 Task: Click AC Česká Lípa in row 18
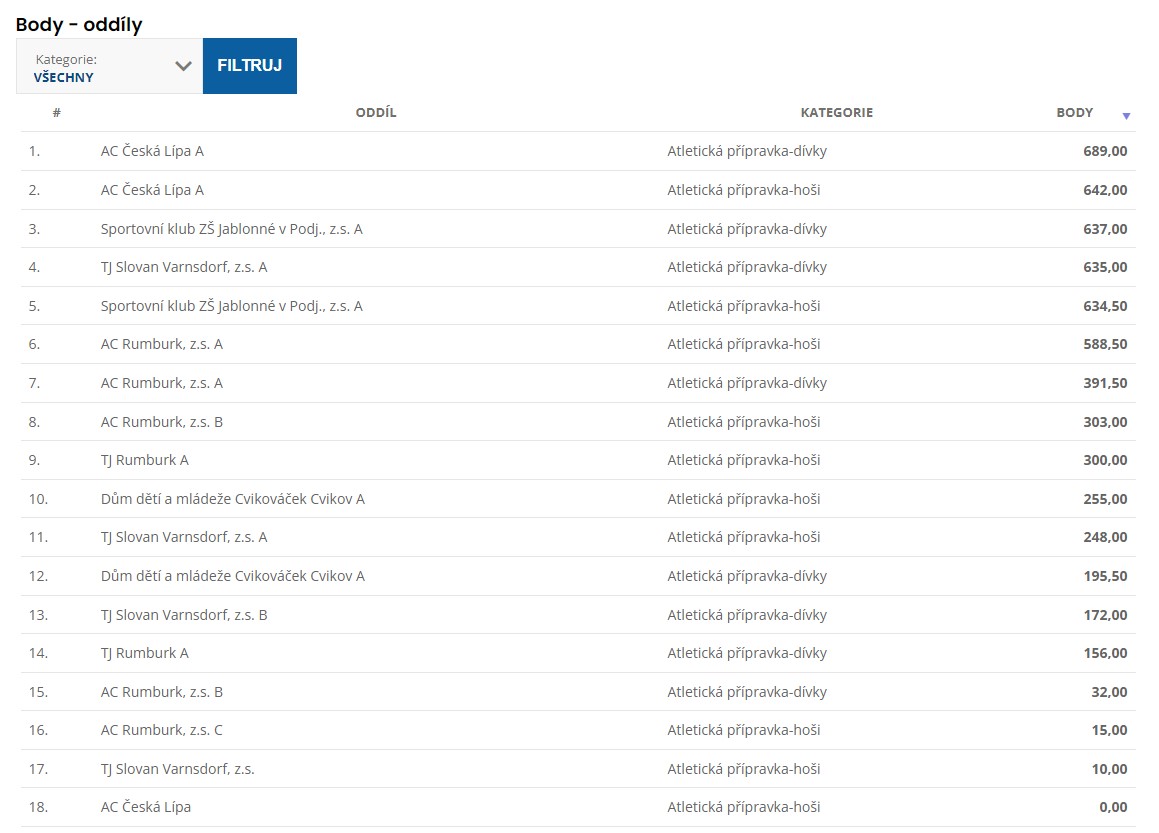point(146,807)
